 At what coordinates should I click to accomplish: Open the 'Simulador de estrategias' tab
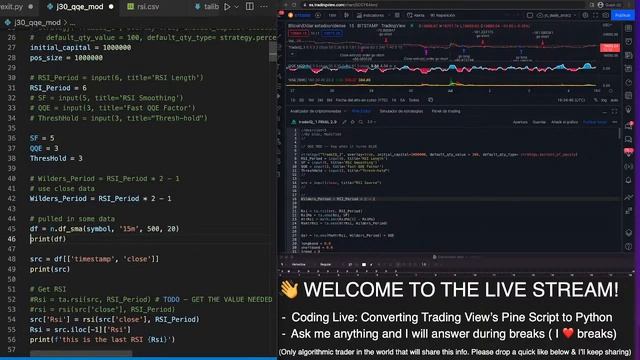[x=401, y=111]
